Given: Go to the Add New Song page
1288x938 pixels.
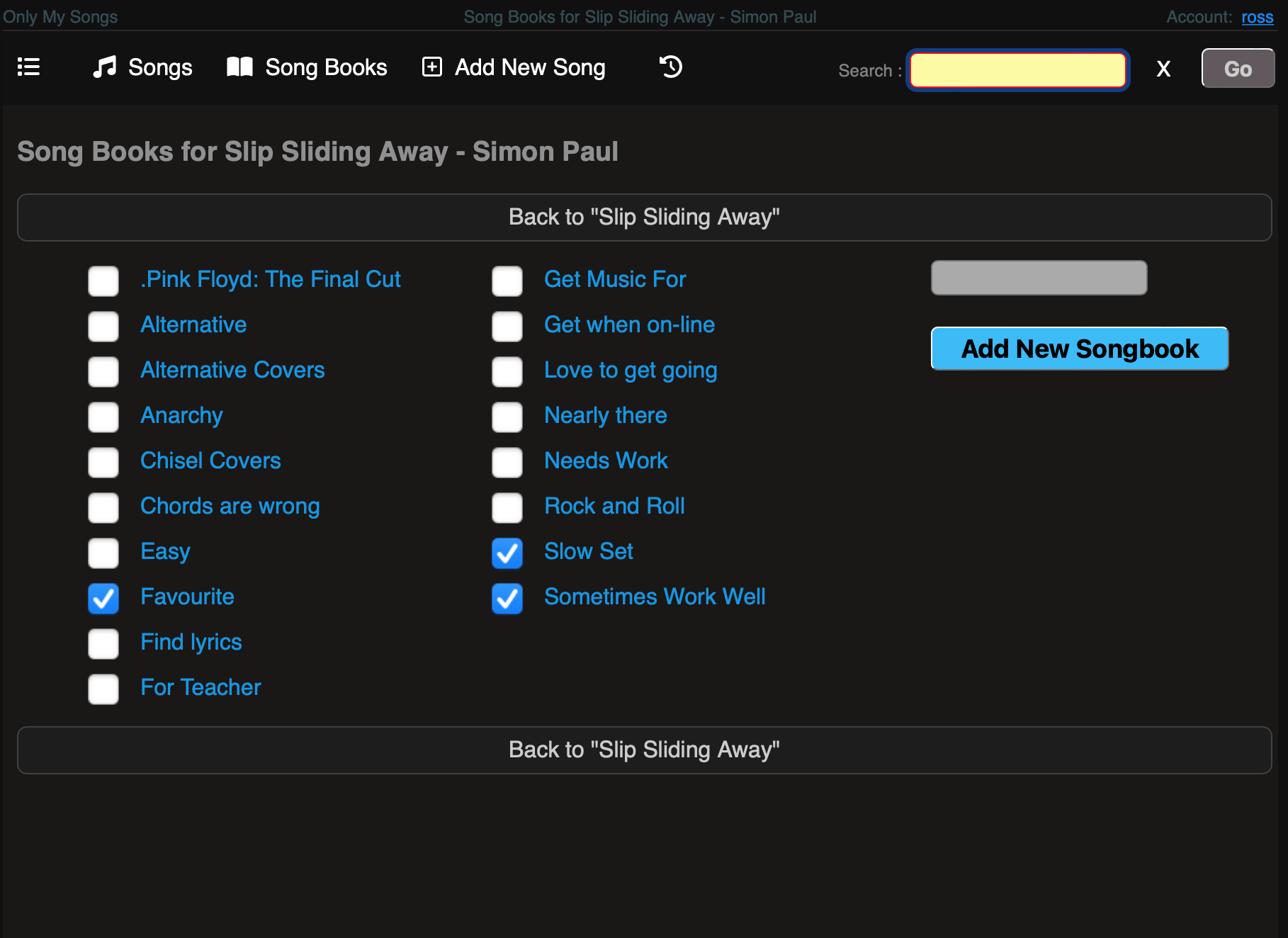Looking at the screenshot, I should pyautogui.click(x=530, y=67).
